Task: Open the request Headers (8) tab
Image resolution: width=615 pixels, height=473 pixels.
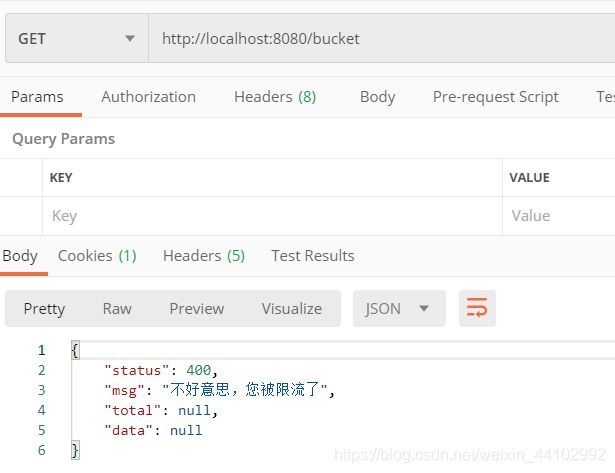Action: 275,97
